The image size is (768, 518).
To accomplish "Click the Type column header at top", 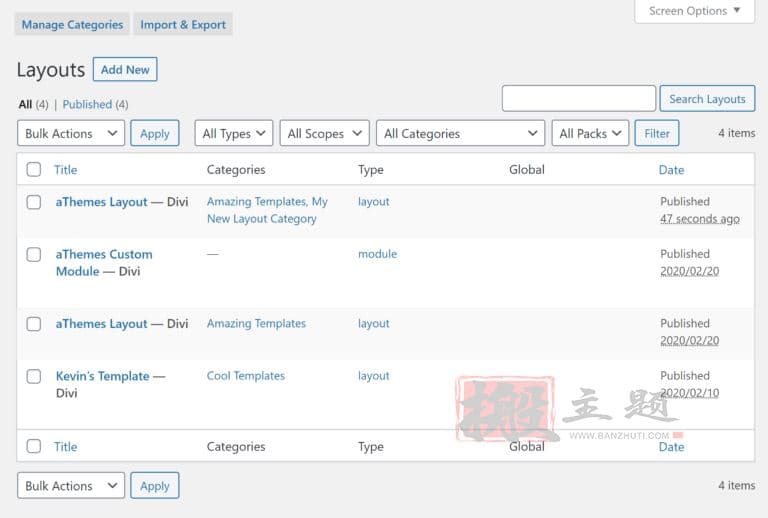I will point(370,170).
